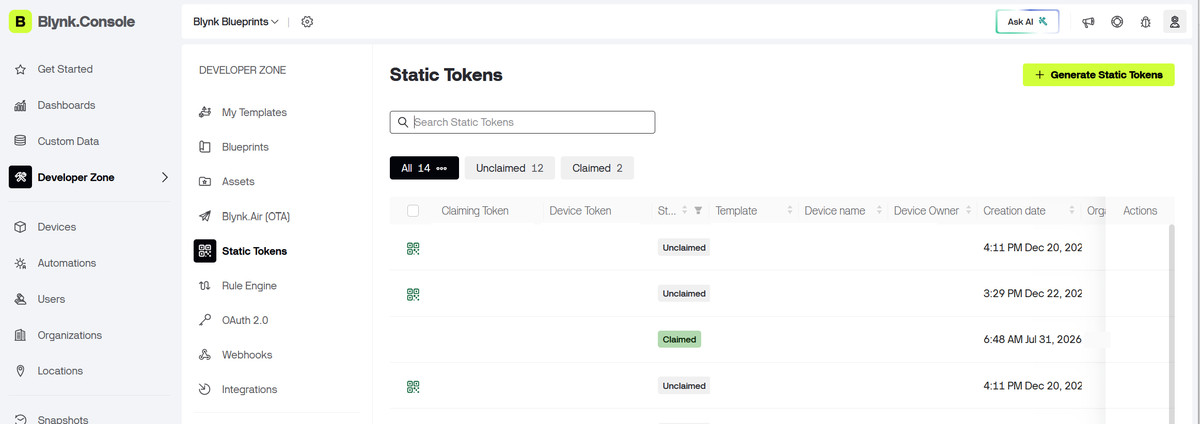
Task: Open the Devices section
Action: coord(57,227)
